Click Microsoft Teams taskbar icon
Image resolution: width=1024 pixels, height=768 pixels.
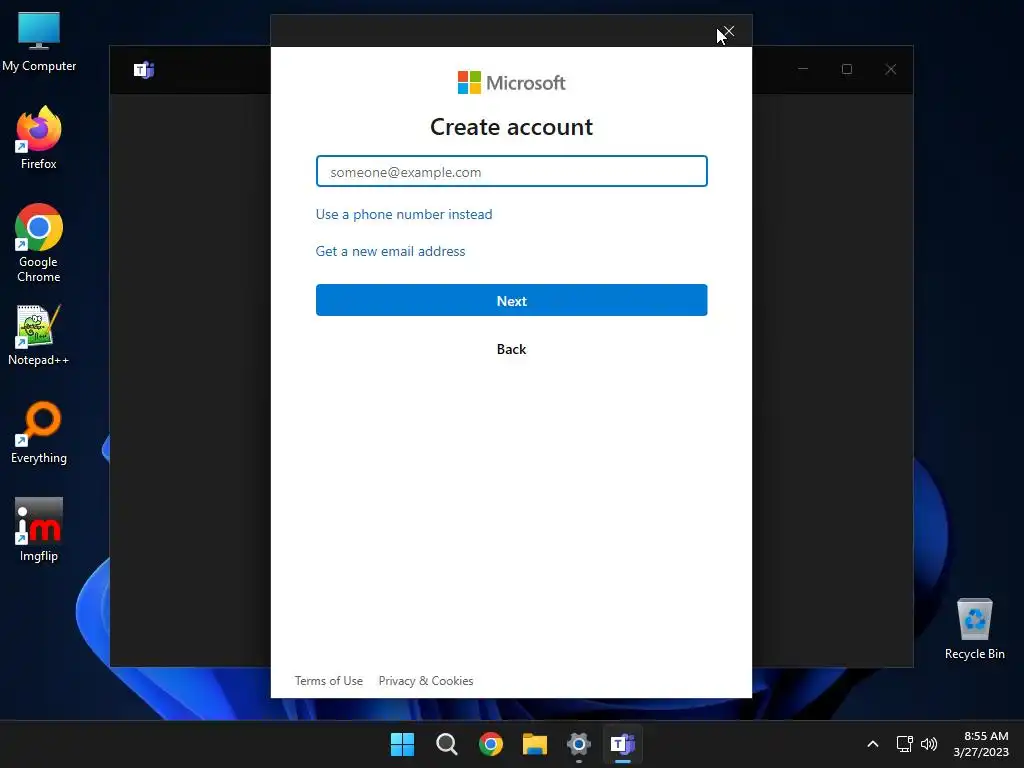(x=623, y=744)
